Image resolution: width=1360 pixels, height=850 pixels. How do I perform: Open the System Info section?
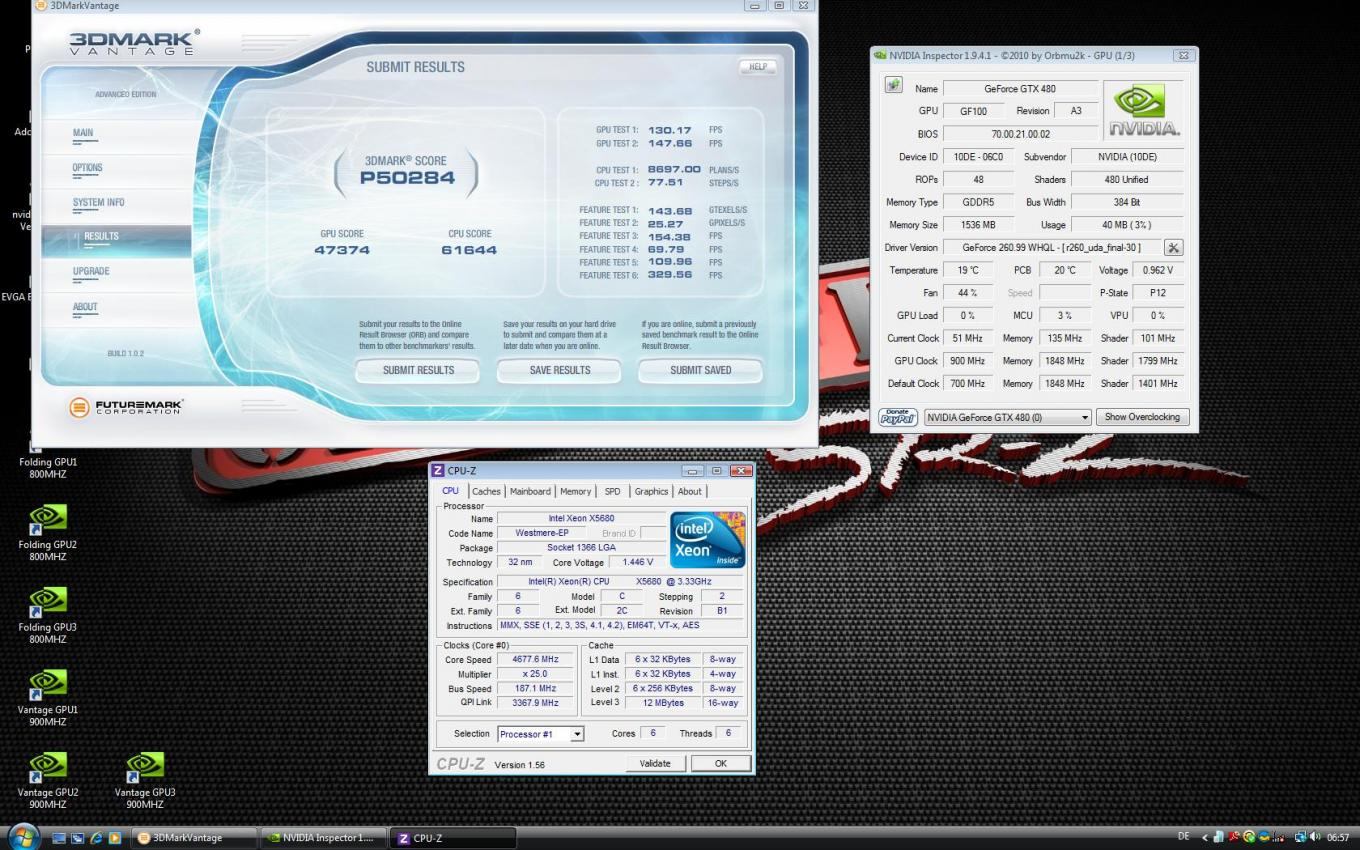tap(98, 203)
